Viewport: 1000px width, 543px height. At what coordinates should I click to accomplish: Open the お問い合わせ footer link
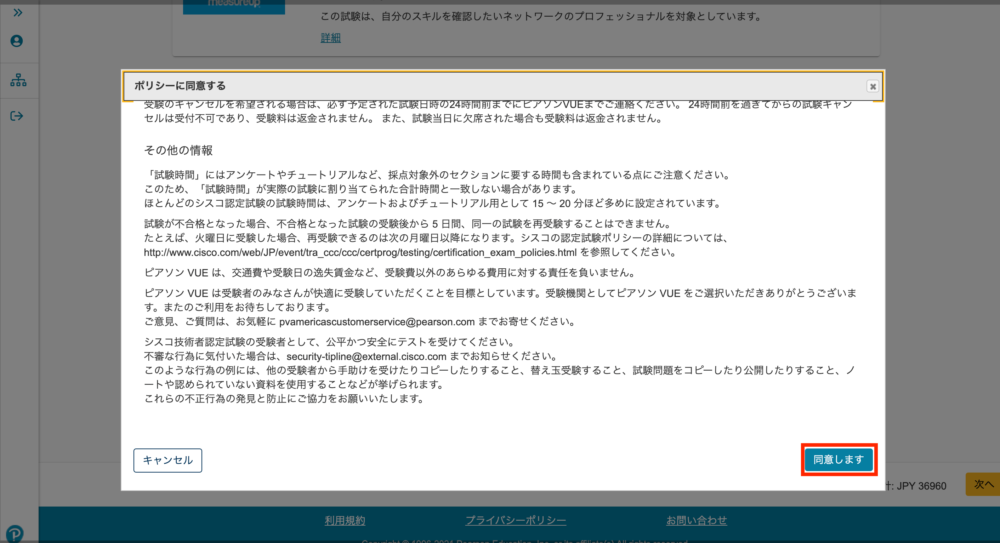[696, 521]
